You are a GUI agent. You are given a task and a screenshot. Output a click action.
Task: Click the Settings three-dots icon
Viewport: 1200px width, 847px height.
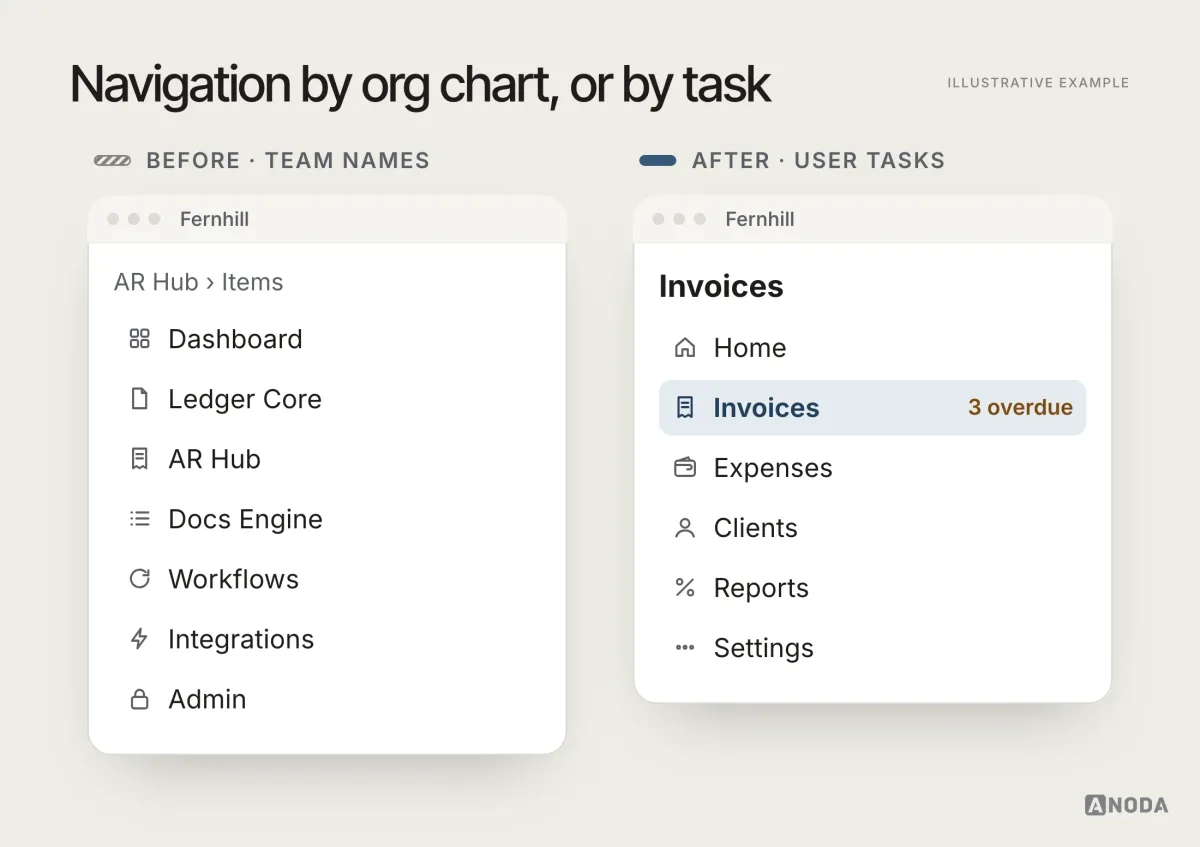pos(685,648)
